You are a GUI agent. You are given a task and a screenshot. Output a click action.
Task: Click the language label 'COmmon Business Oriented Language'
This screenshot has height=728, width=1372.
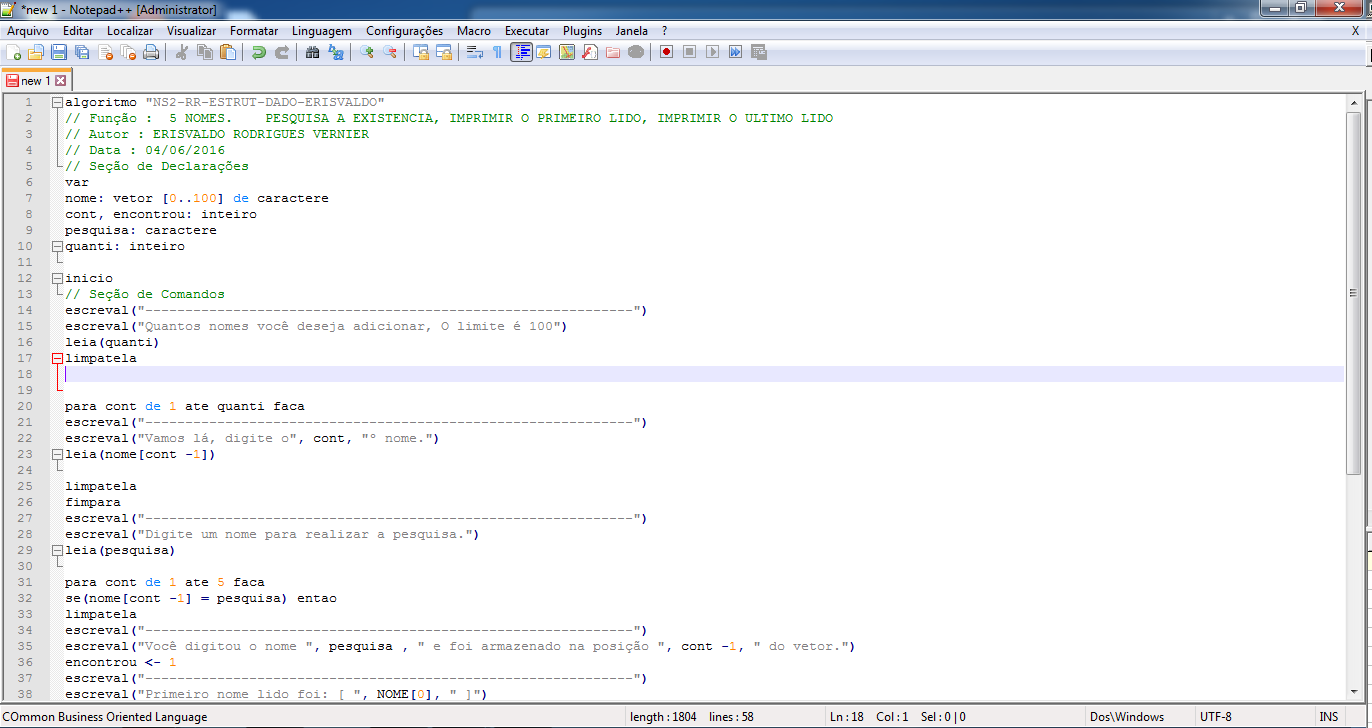click(106, 717)
